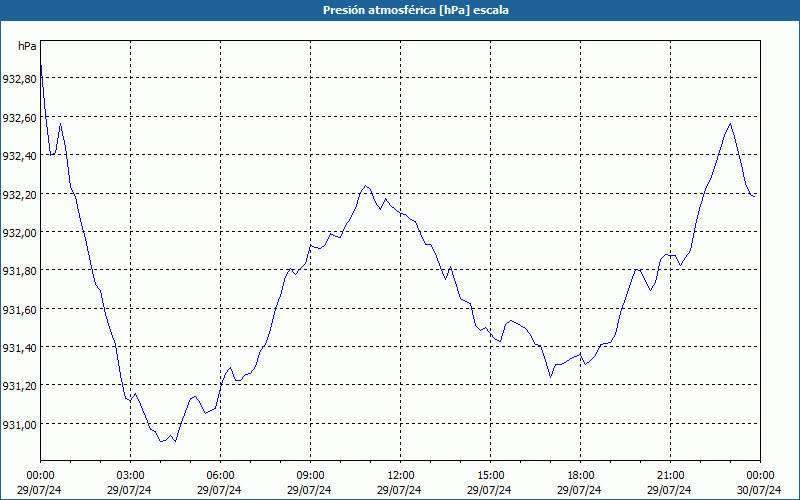The width and height of the screenshot is (800, 500).
Task: Click the 932,60 y-axis value
Action: point(19,118)
